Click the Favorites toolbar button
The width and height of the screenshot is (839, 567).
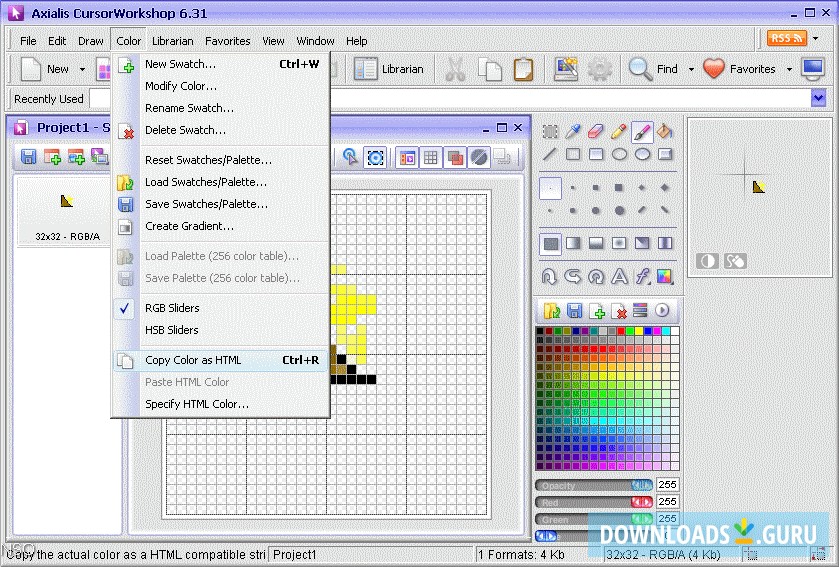click(x=739, y=70)
